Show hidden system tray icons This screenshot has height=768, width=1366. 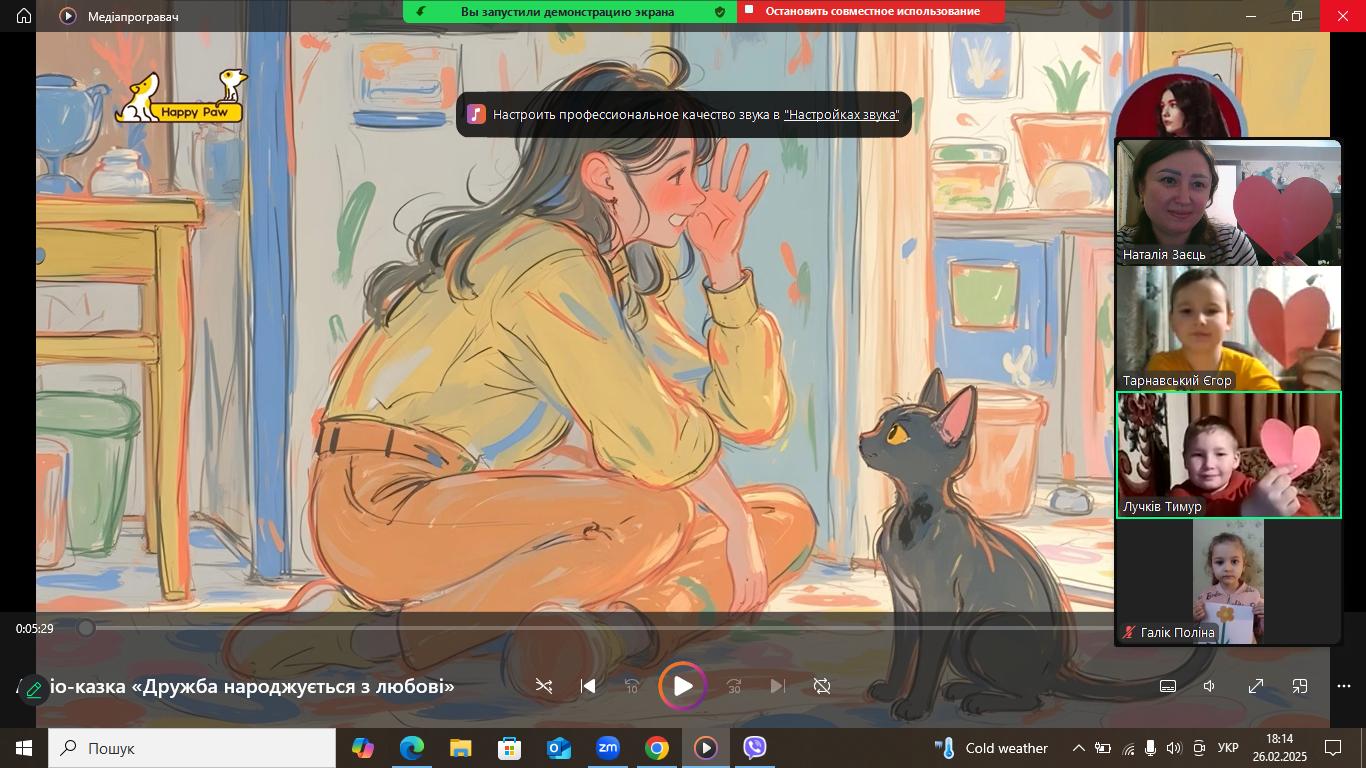1078,748
